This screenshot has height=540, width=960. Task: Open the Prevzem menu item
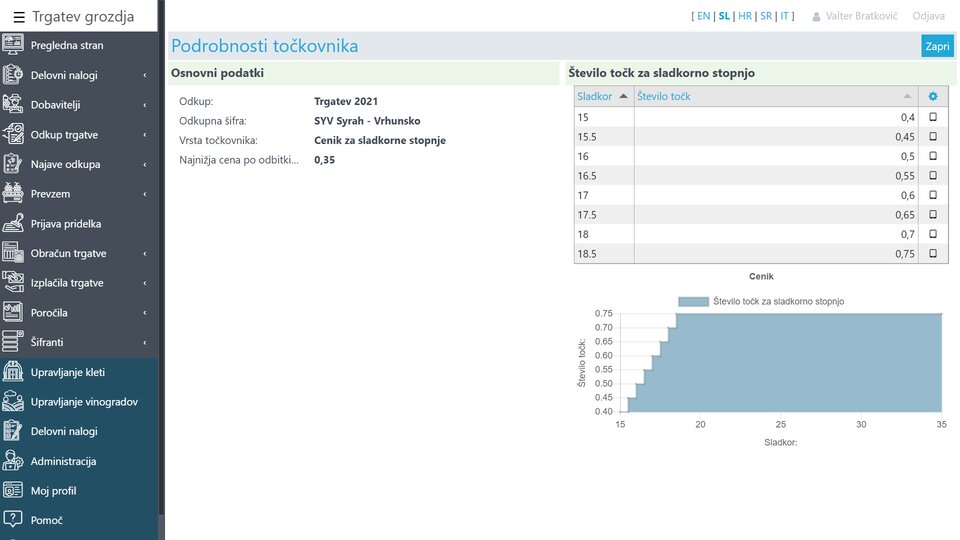pyautogui.click(x=51, y=194)
